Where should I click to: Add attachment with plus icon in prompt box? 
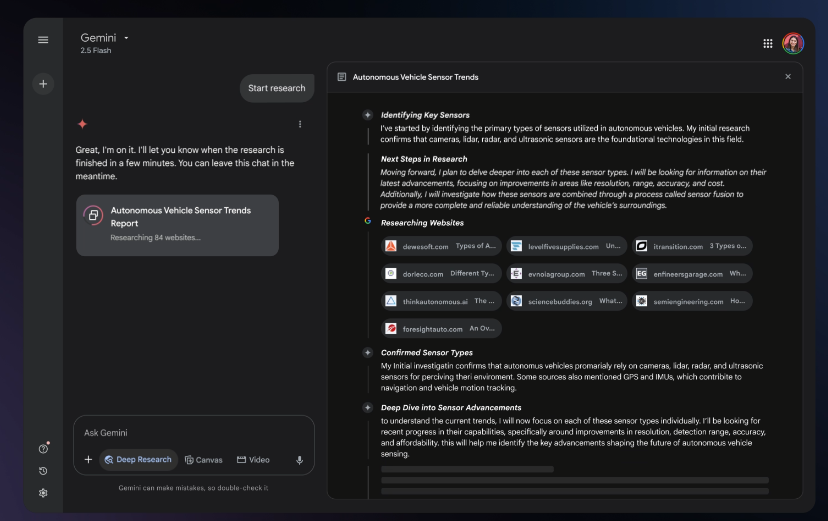tap(88, 459)
